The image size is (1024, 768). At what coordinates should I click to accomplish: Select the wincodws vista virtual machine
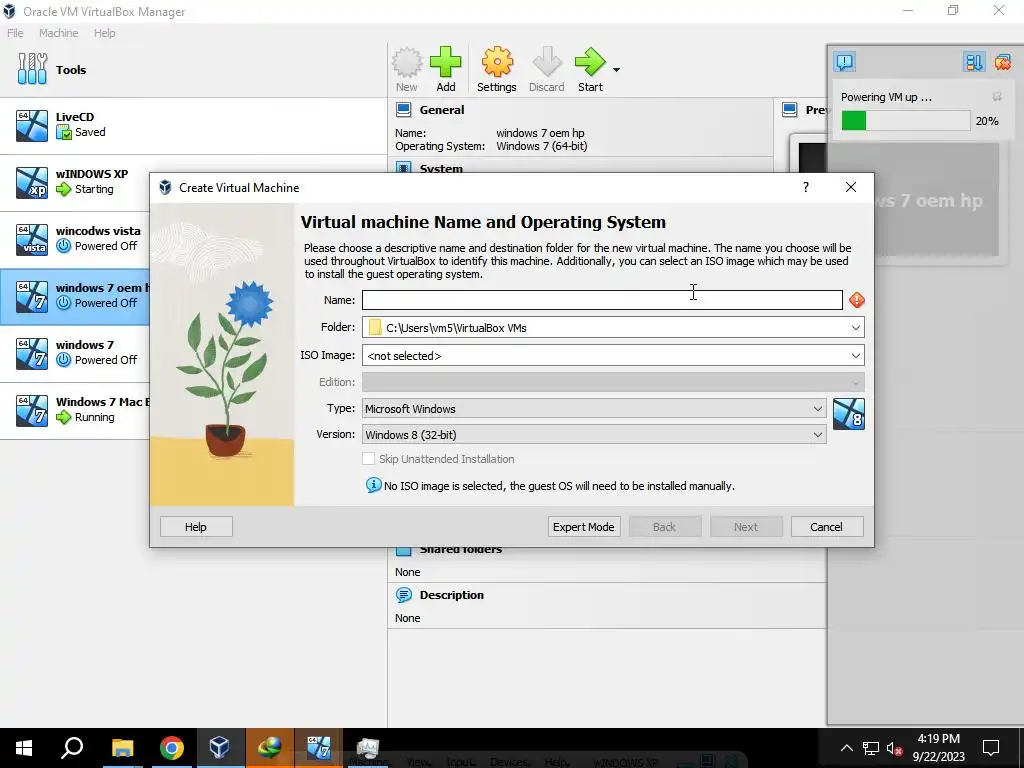74,240
